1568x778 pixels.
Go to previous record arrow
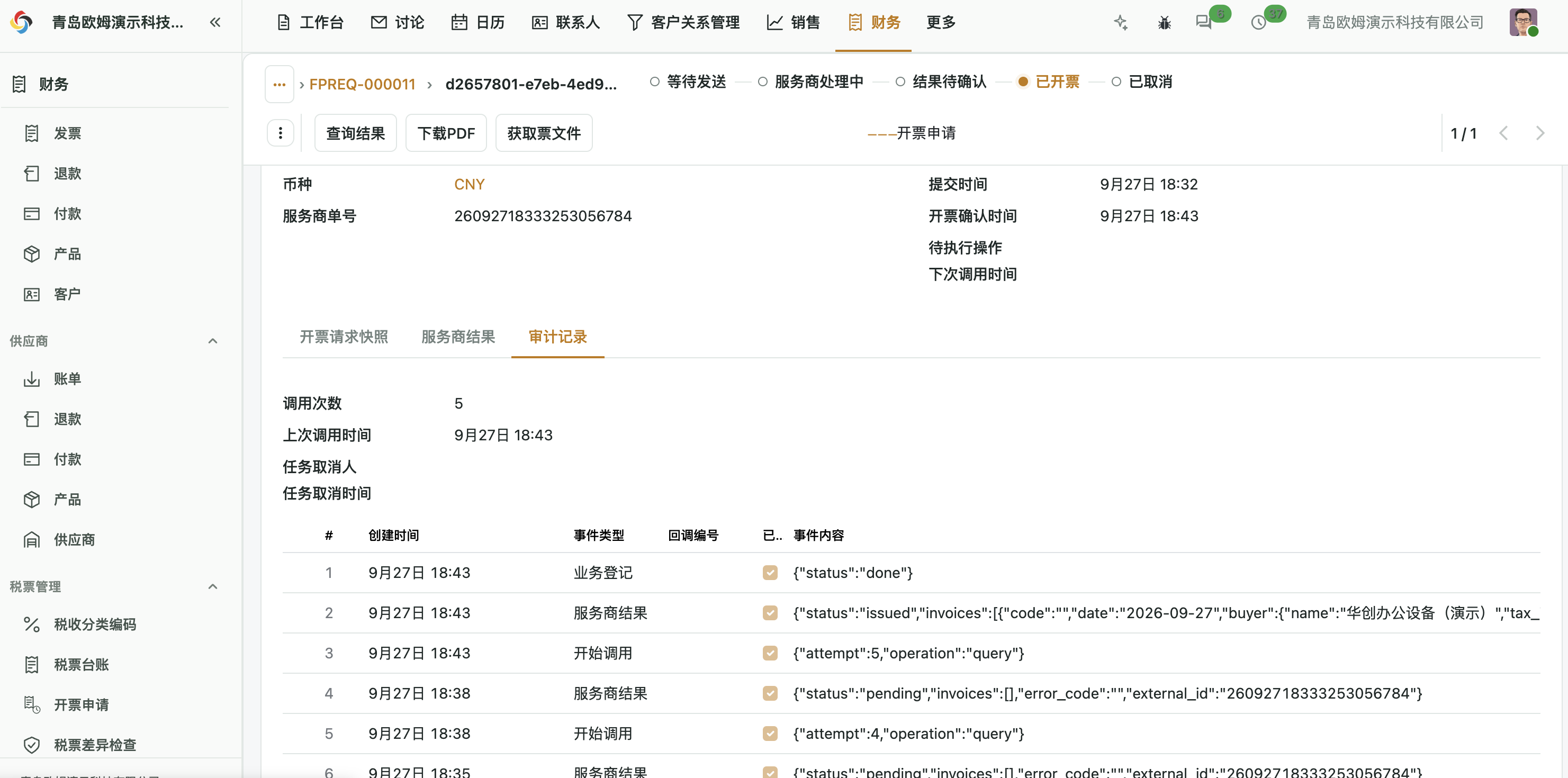click(x=1503, y=133)
